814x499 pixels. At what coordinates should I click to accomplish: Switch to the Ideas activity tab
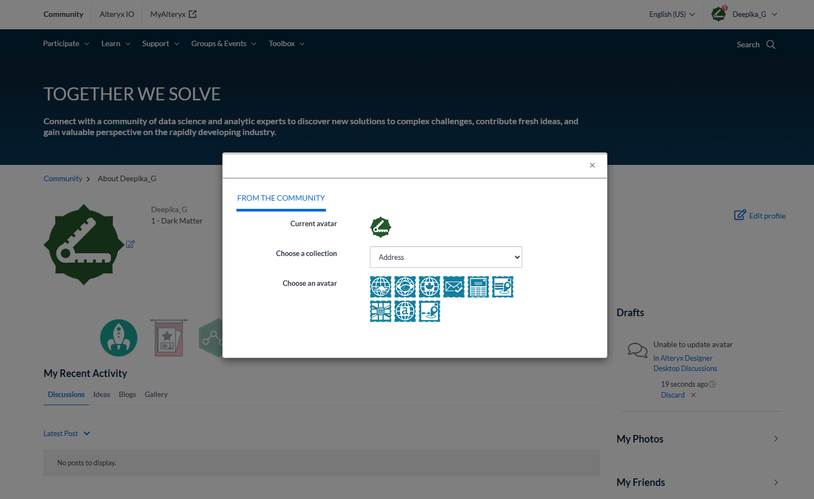pos(102,395)
